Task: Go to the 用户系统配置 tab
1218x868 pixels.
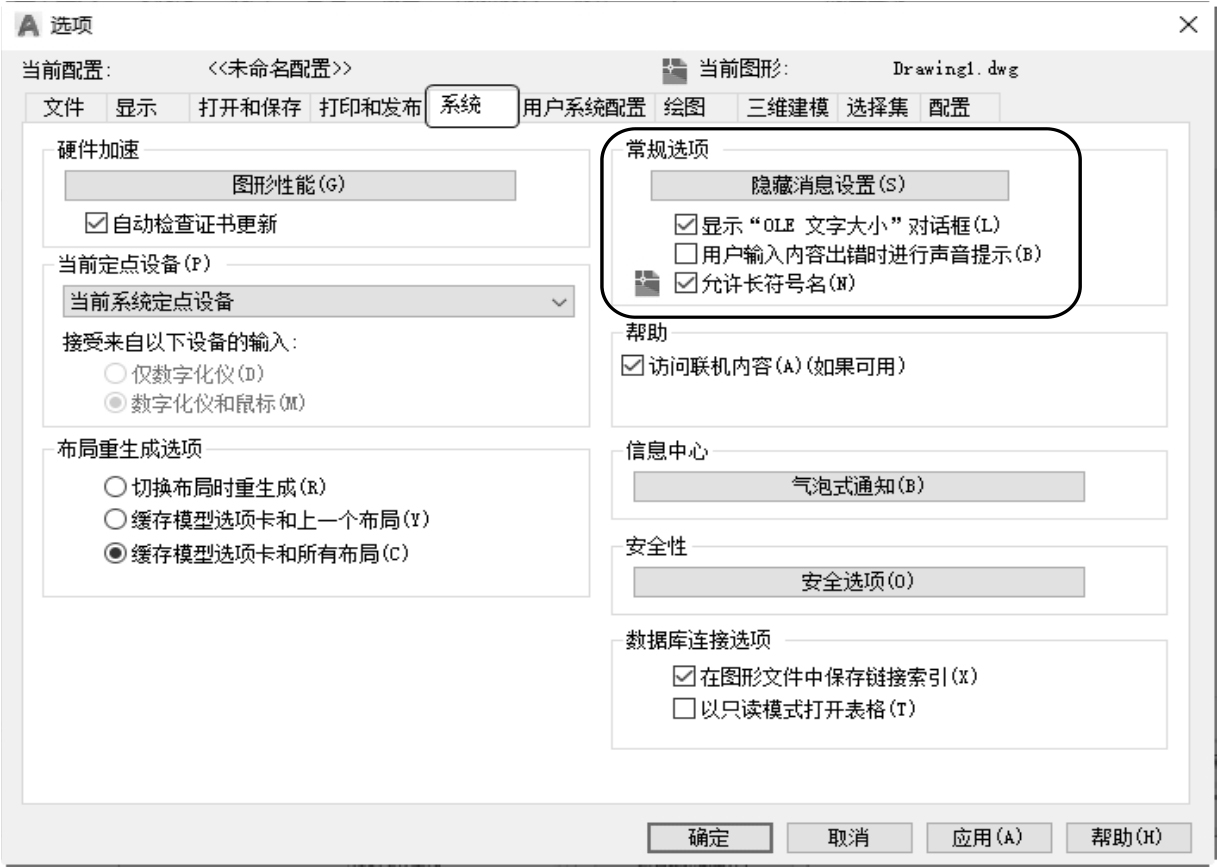Action: [586, 108]
